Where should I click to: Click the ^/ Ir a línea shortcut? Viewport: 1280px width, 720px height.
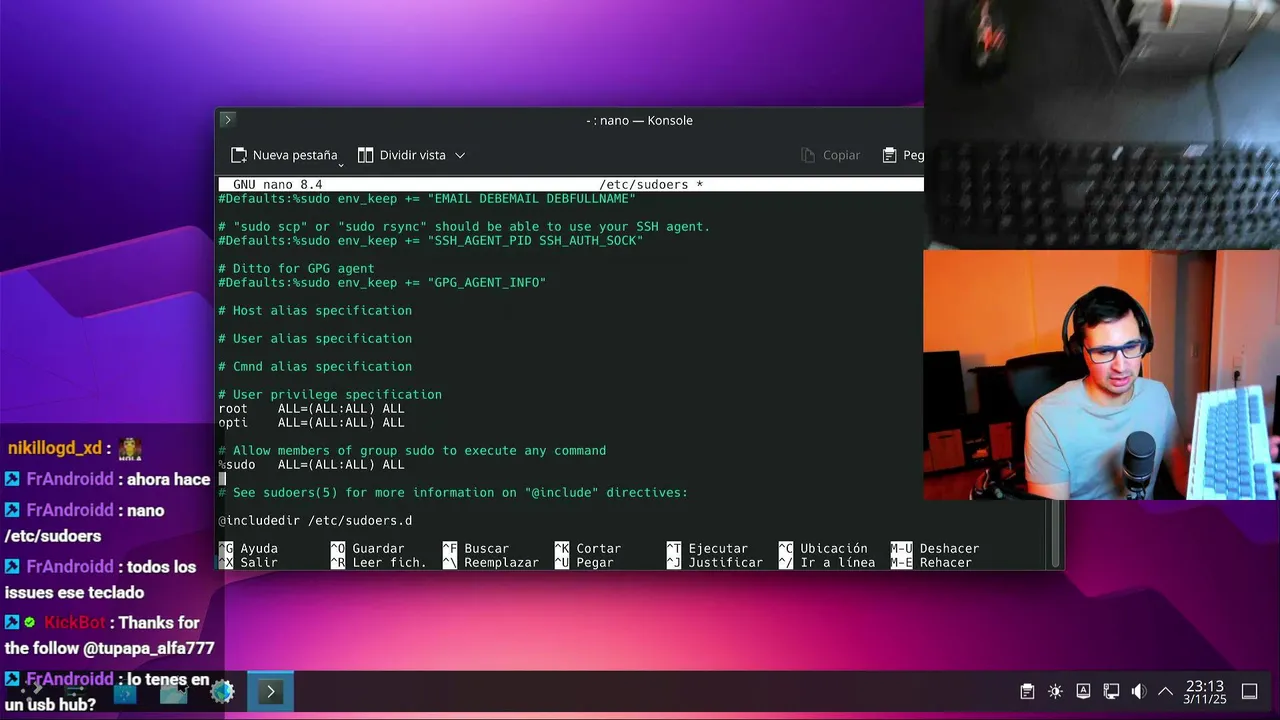click(827, 563)
